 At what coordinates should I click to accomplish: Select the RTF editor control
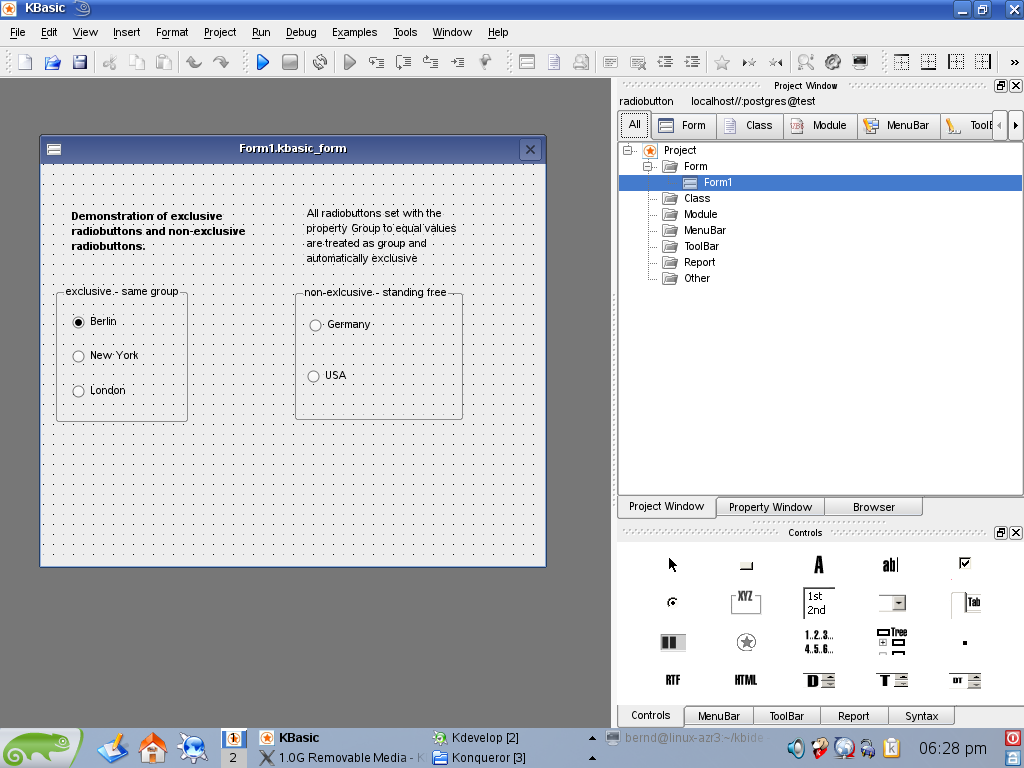673,680
